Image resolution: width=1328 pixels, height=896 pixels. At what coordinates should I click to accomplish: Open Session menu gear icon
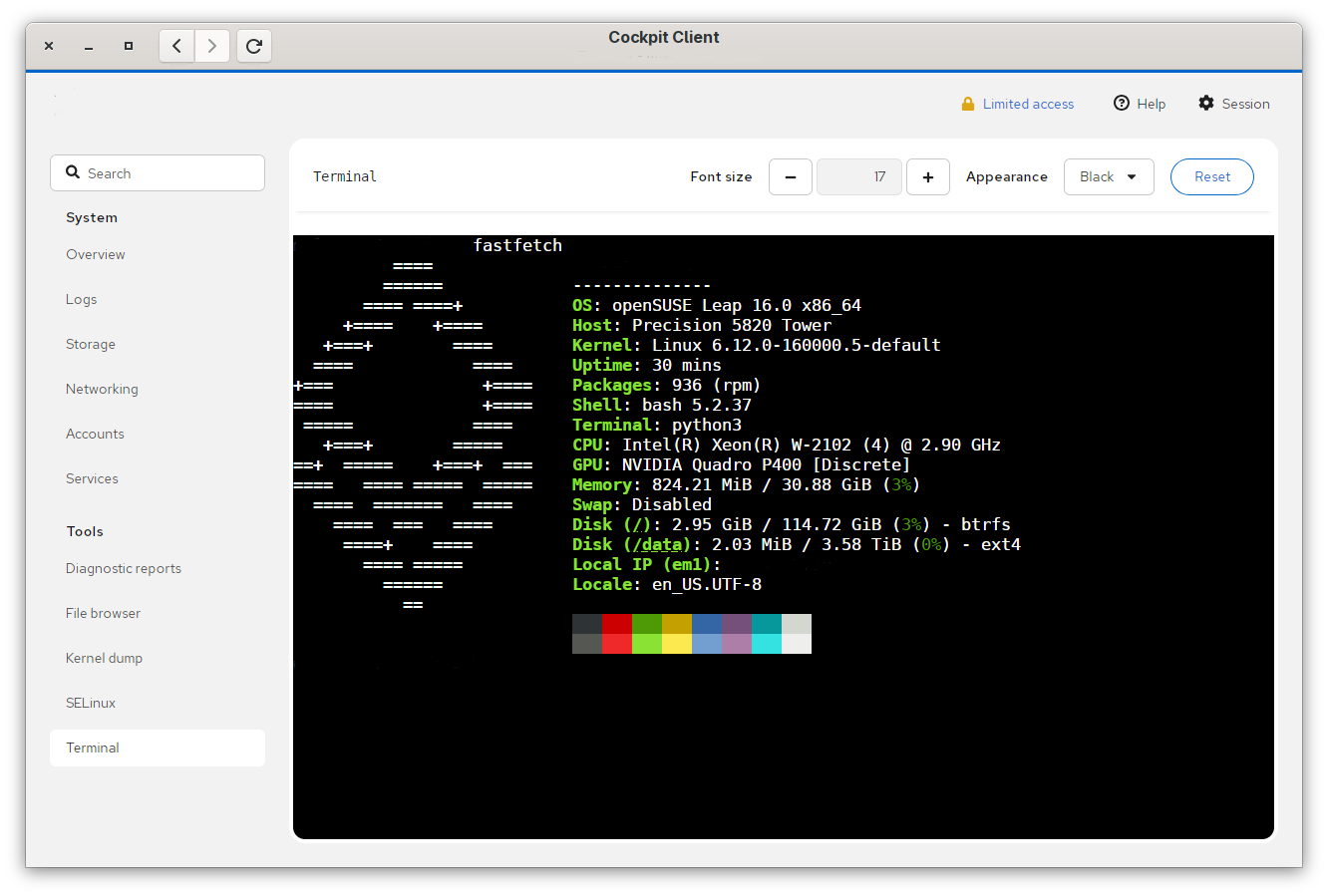(x=1206, y=104)
